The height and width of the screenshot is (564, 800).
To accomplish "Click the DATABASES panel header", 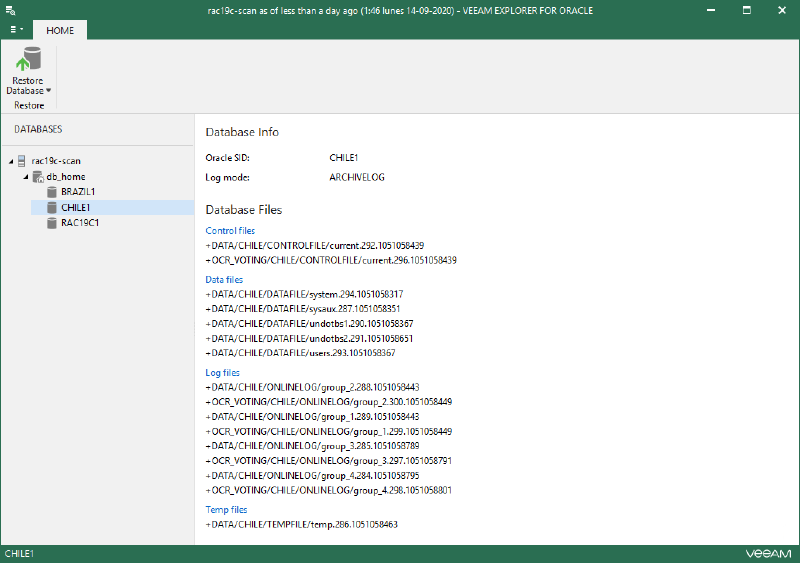I will (x=38, y=129).
